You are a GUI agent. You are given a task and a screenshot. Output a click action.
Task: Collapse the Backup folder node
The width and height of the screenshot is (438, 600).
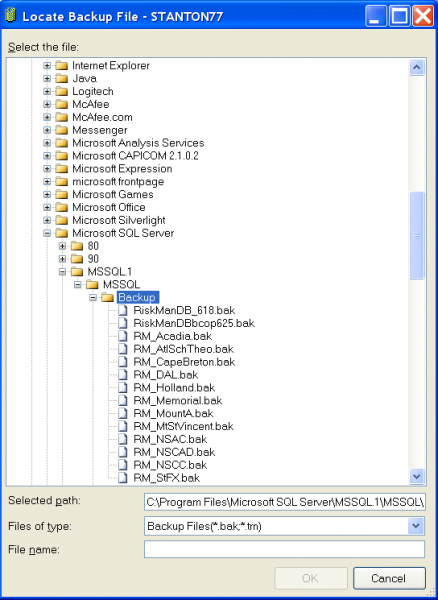93,298
